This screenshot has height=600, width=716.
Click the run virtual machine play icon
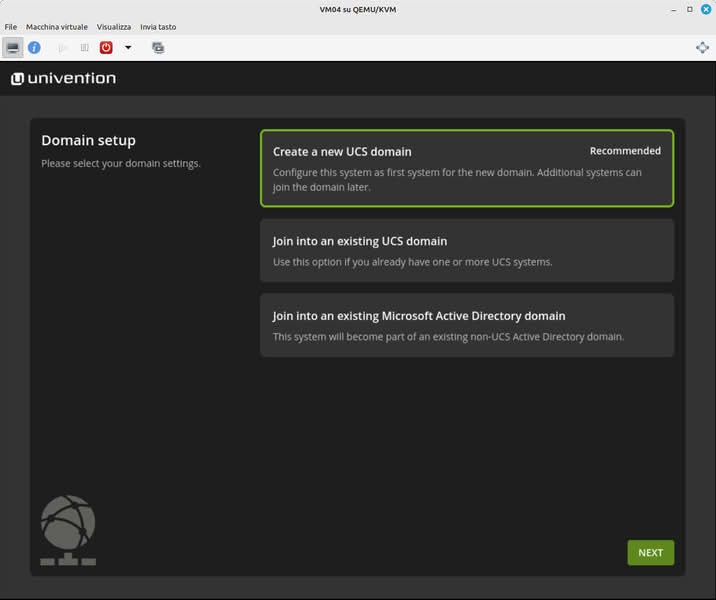tap(63, 47)
